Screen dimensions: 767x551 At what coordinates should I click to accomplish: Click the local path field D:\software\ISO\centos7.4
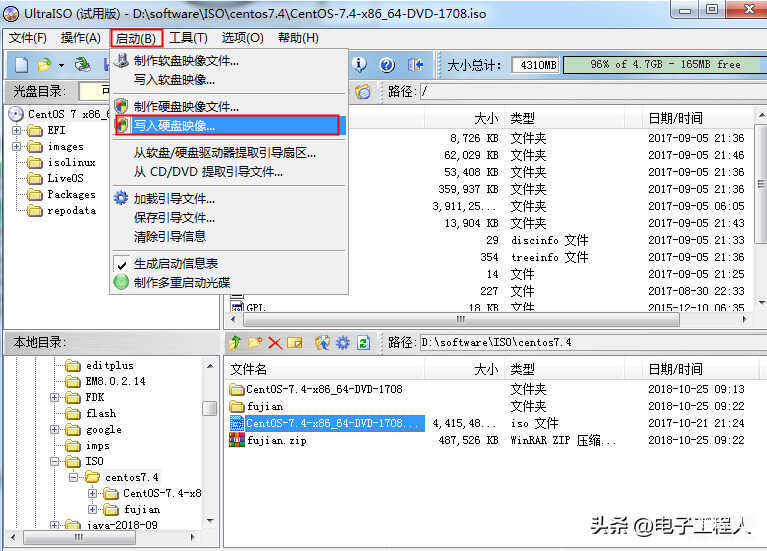(592, 343)
